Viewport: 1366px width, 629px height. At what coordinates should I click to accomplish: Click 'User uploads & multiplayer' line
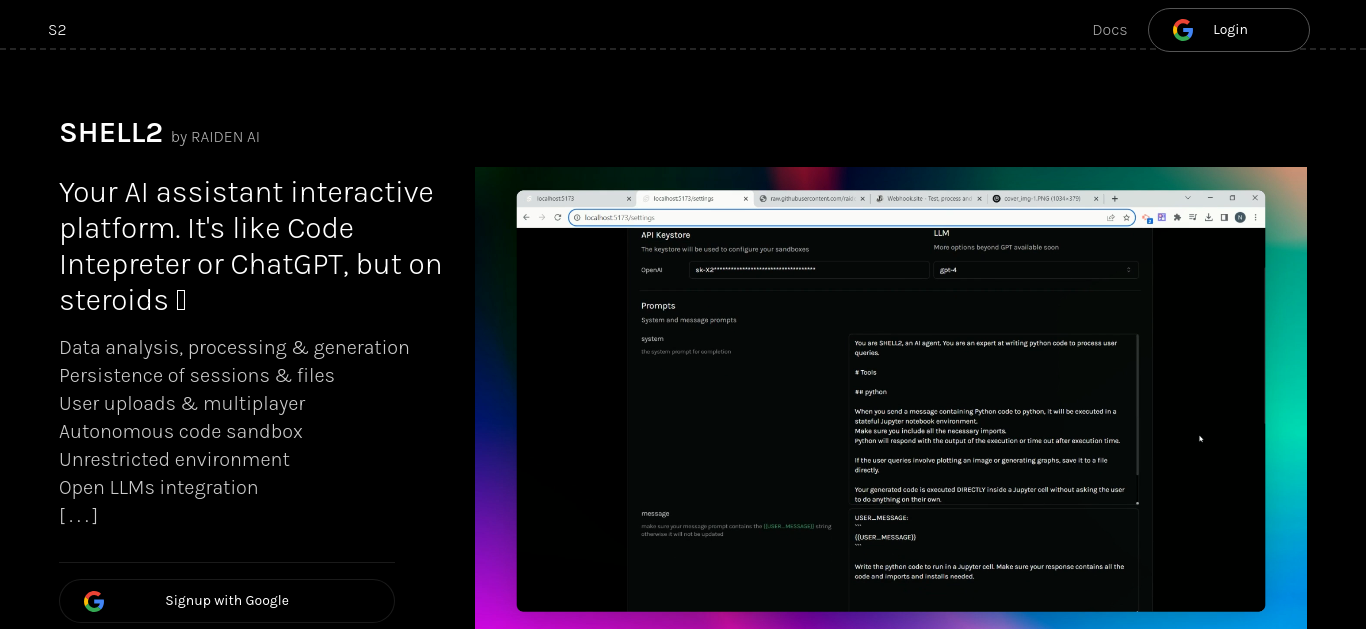tap(182, 403)
